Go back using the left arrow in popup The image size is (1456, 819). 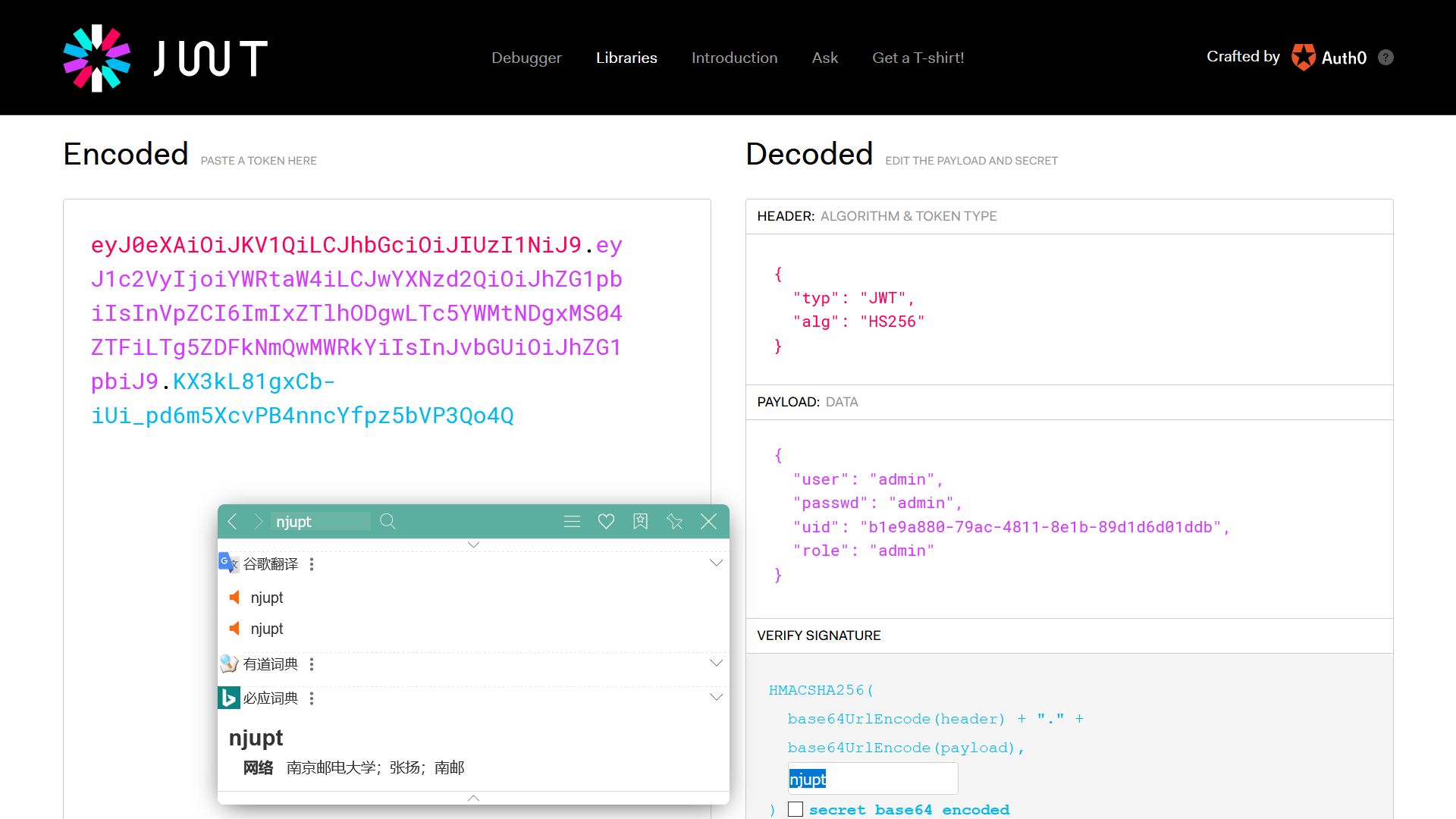click(x=233, y=522)
